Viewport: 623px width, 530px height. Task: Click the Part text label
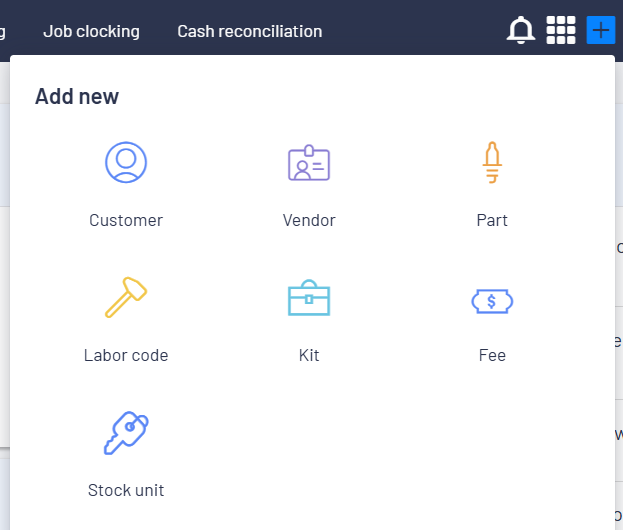pos(492,221)
